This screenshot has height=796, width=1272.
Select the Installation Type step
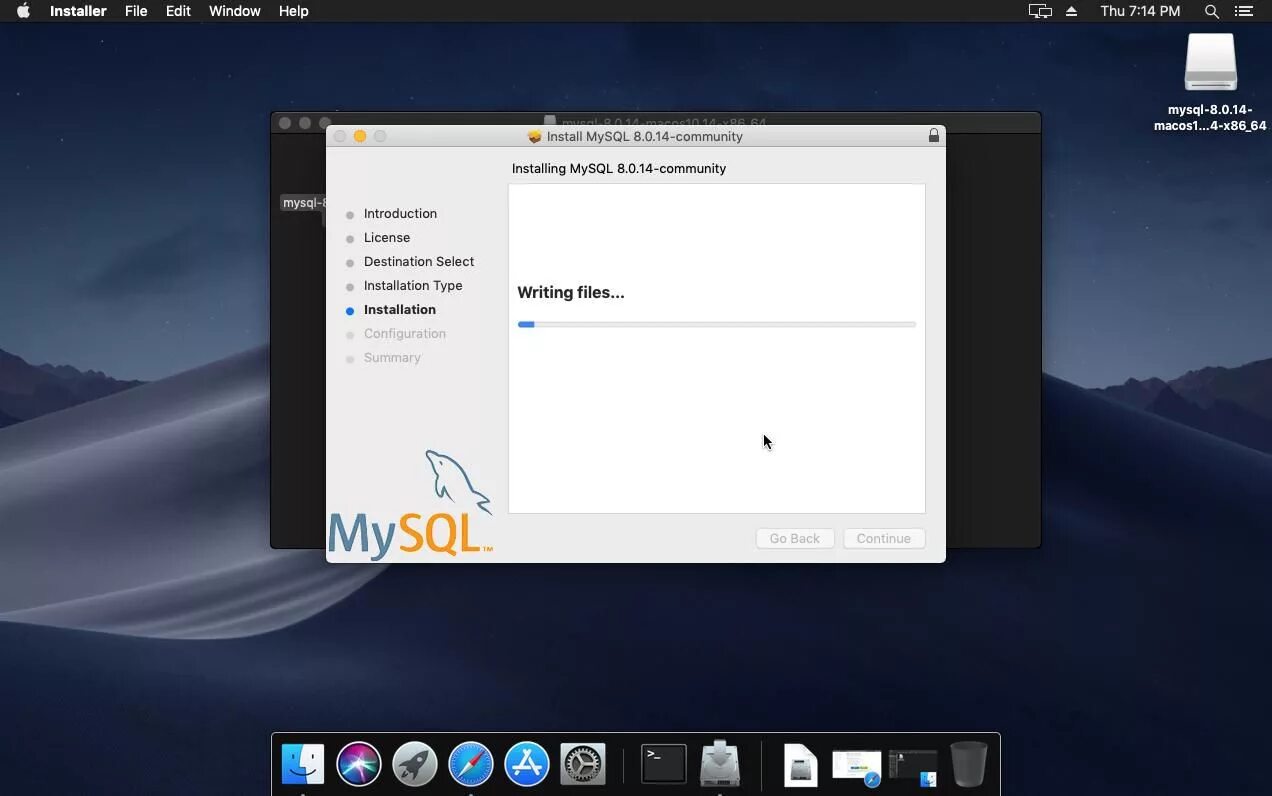pyautogui.click(x=413, y=285)
